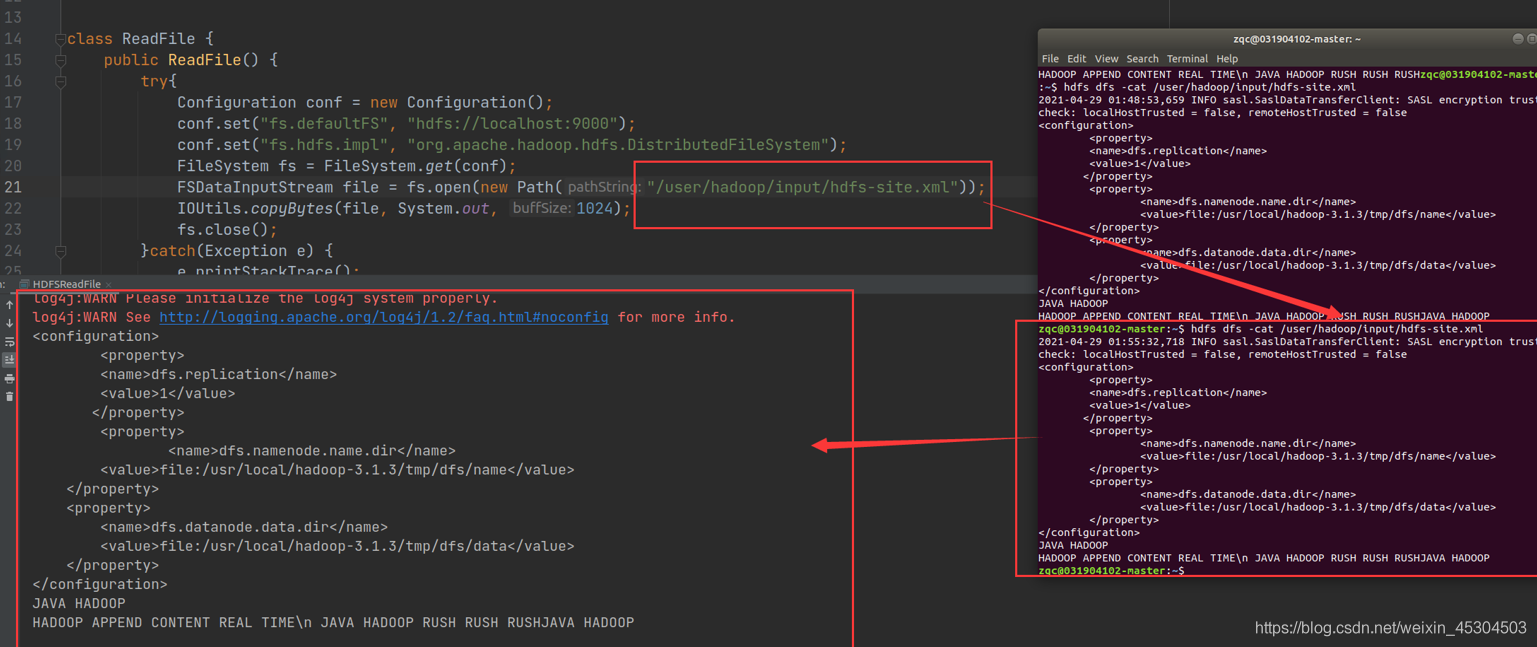
Task: Click the "fs.defaultFS" string on line 18
Action: (324, 123)
